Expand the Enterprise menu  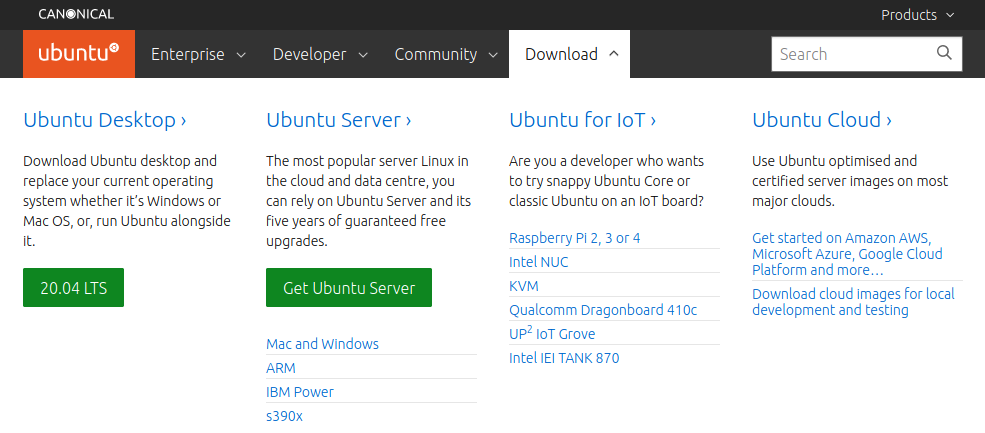[199, 54]
